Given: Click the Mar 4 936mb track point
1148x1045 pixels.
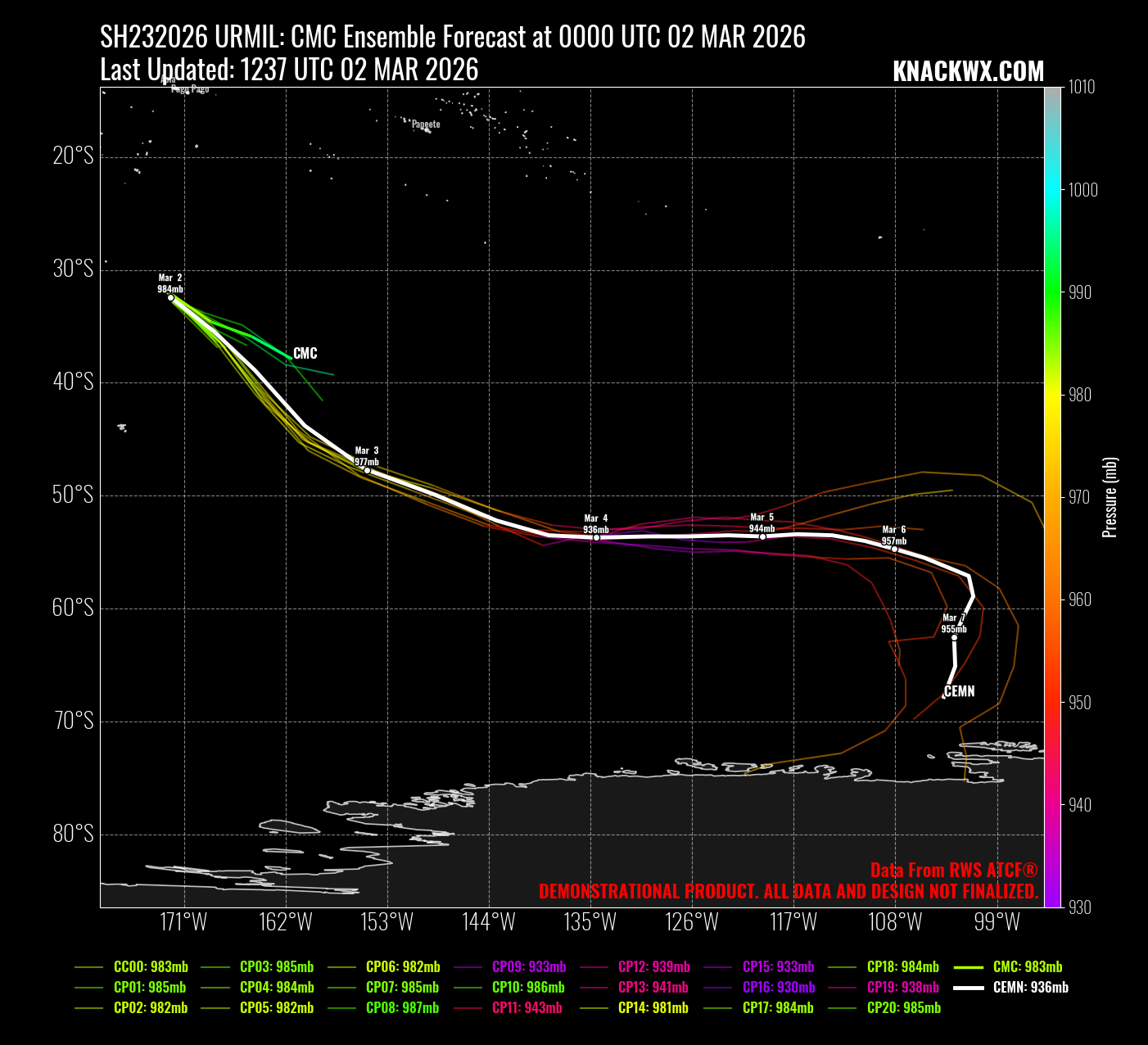Looking at the screenshot, I should pyautogui.click(x=596, y=537).
